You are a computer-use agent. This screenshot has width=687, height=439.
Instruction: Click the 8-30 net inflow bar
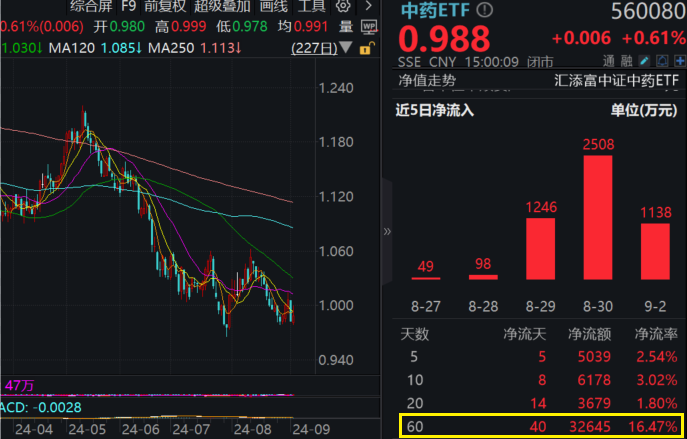tap(597, 218)
